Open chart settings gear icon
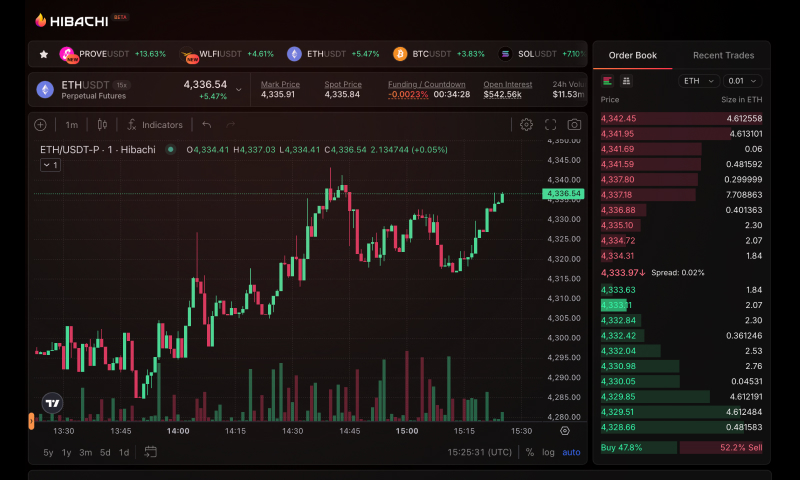The height and width of the screenshot is (480, 800). pos(526,125)
